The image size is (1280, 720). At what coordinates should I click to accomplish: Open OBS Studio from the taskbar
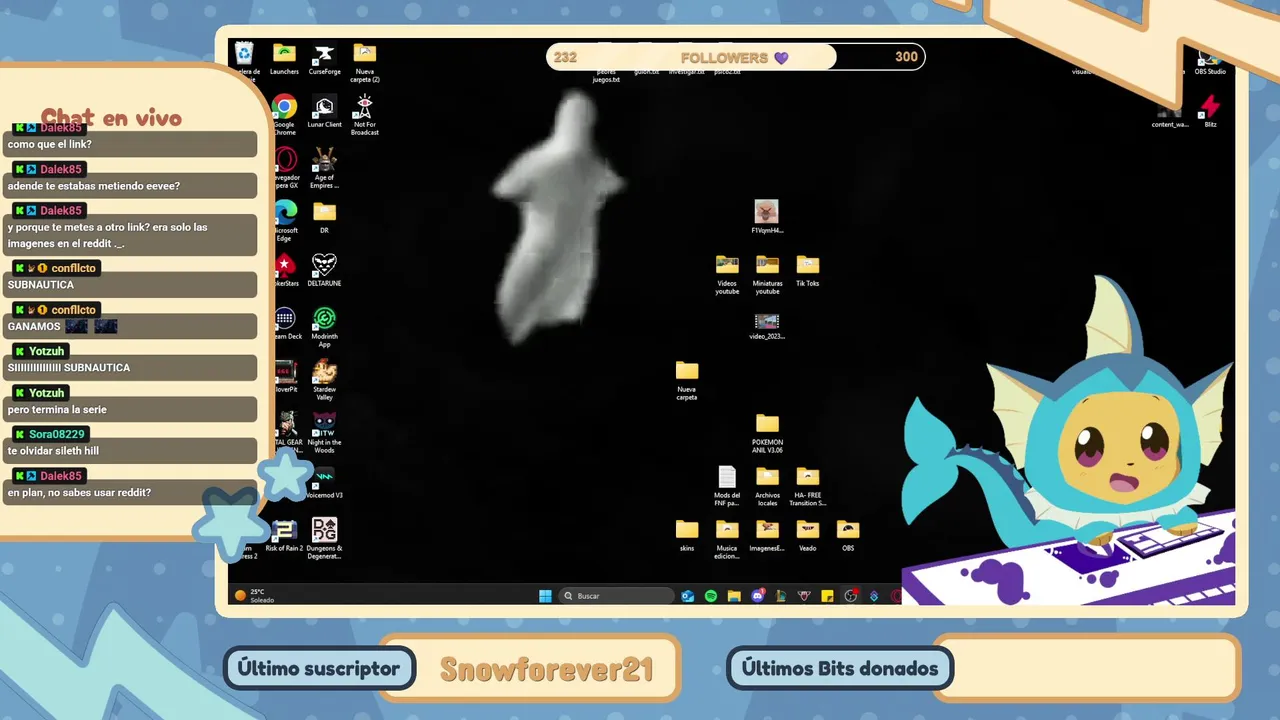(x=851, y=596)
